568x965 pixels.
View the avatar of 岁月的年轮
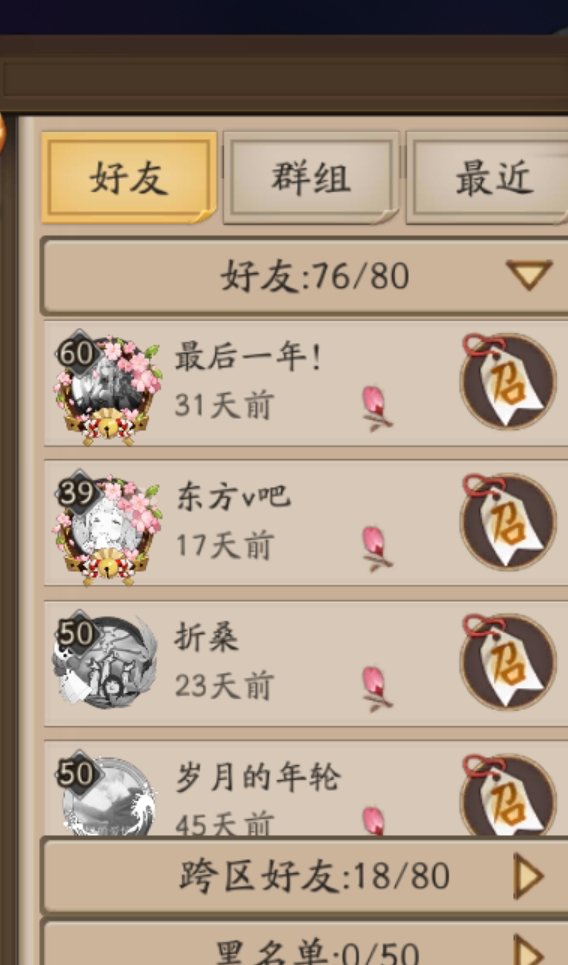[107, 794]
